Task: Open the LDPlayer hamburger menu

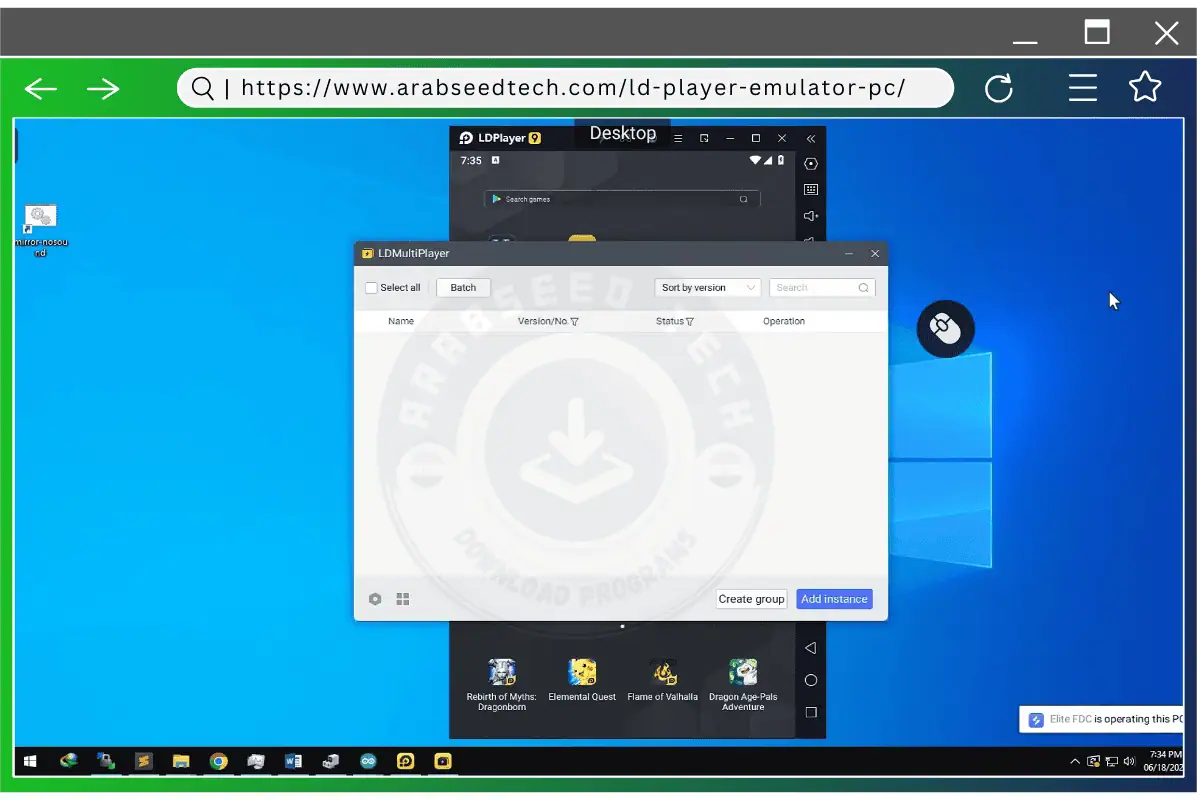Action: click(678, 138)
